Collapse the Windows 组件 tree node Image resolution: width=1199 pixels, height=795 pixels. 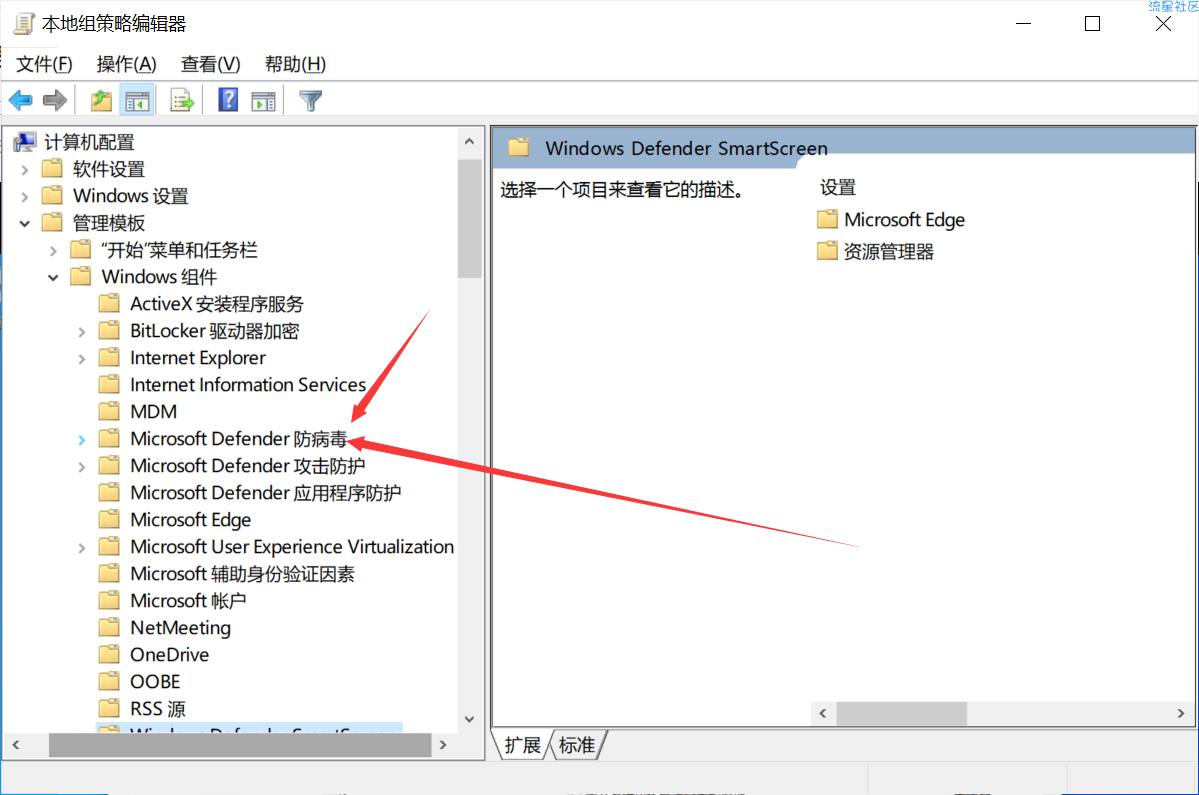pyautogui.click(x=54, y=277)
